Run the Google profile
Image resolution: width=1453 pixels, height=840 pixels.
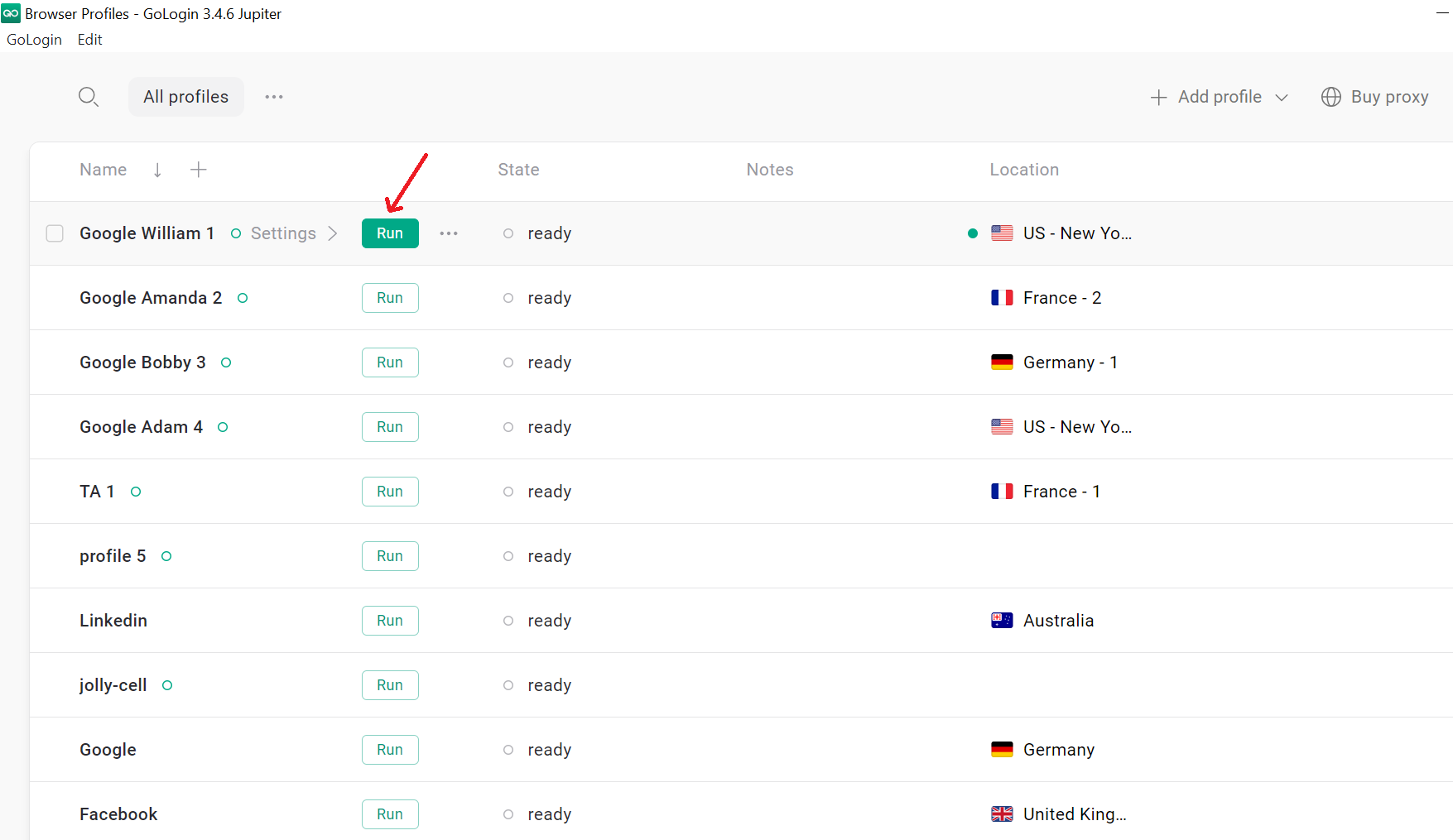(390, 750)
